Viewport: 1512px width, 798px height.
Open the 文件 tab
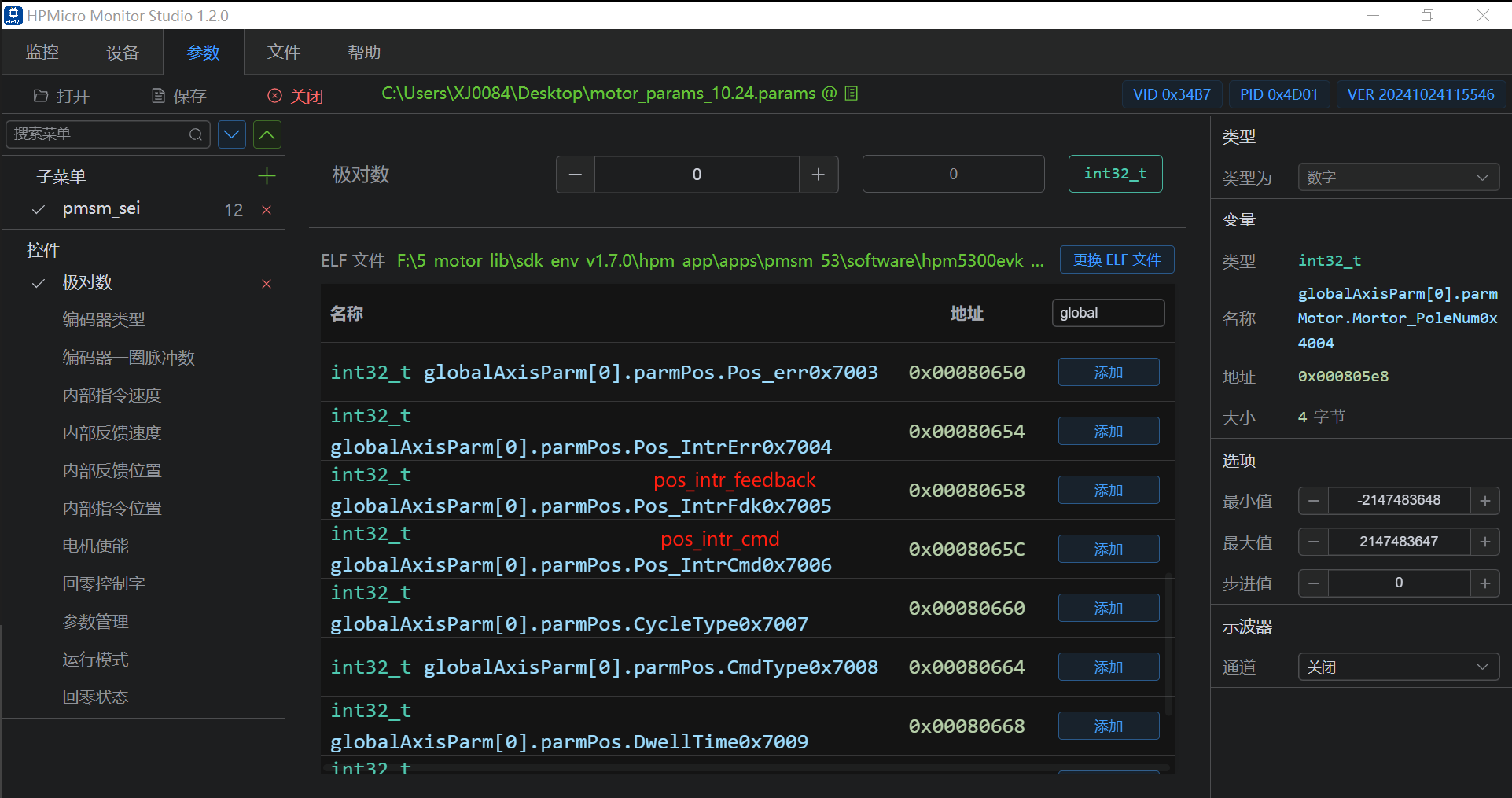point(284,53)
